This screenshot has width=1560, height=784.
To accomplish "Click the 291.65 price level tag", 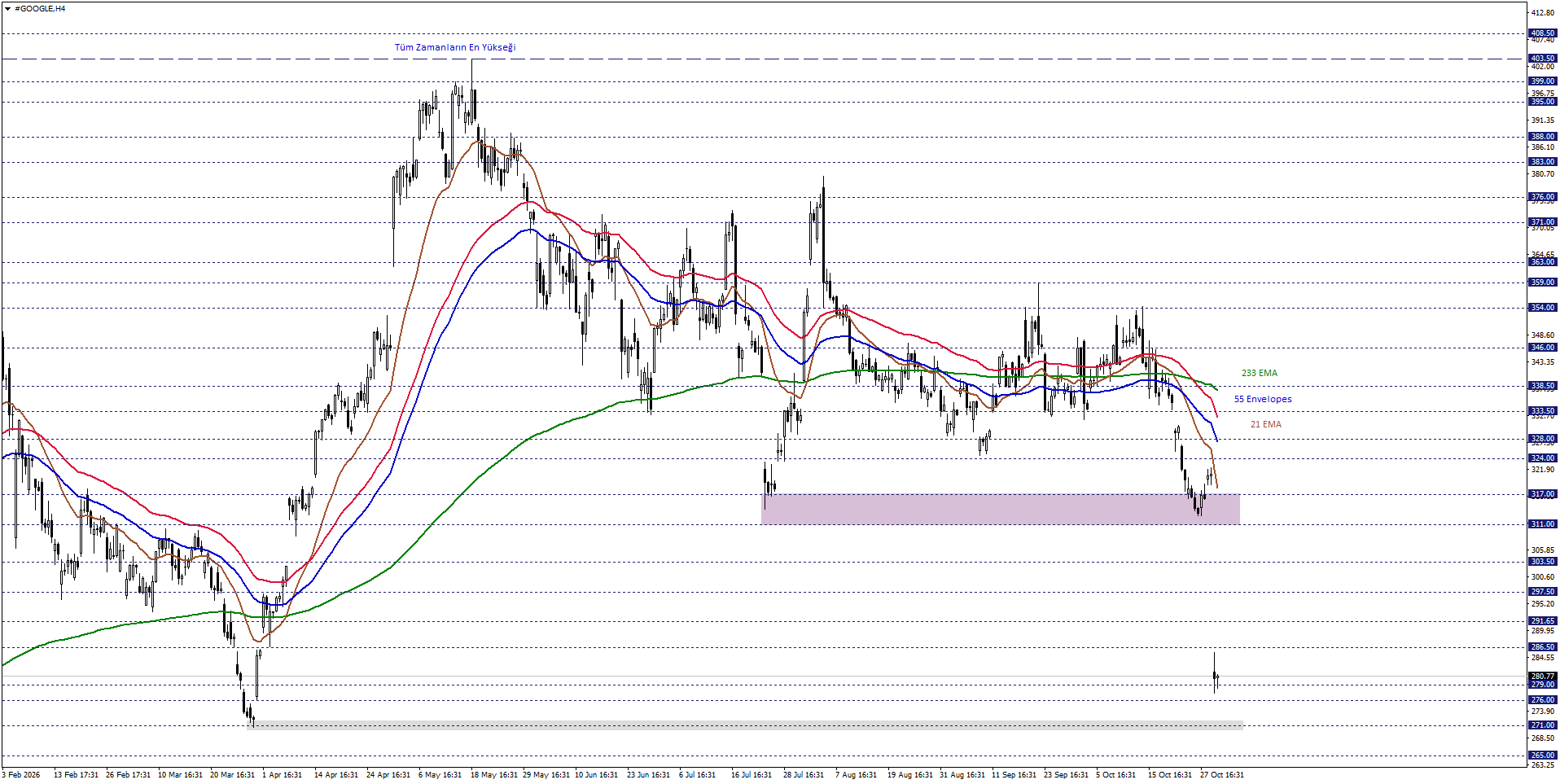I will (x=1542, y=621).
